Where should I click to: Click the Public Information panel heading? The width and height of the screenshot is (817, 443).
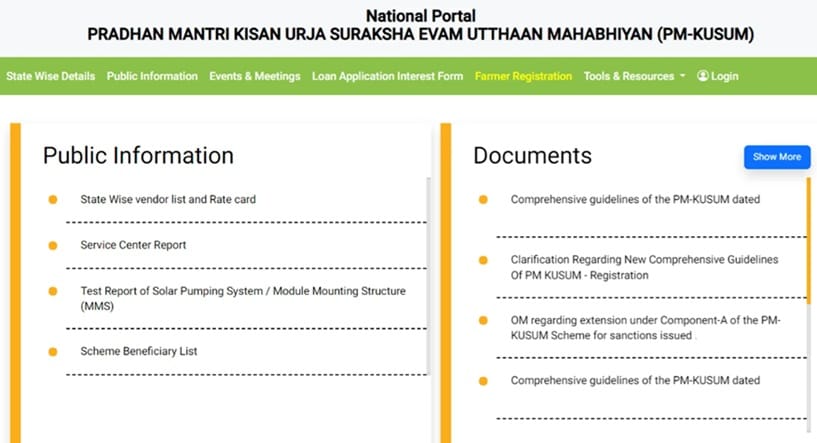[x=138, y=155]
